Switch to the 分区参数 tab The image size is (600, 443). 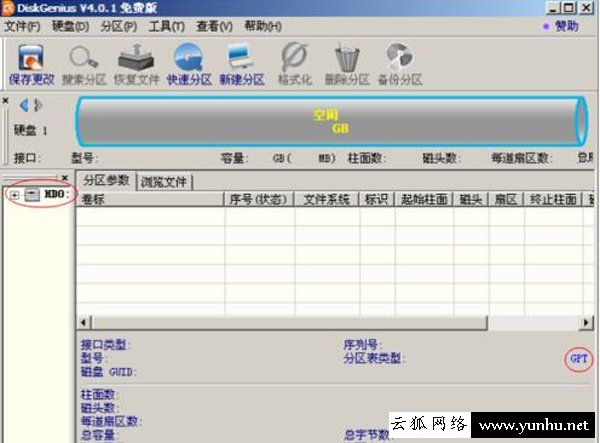click(x=106, y=180)
